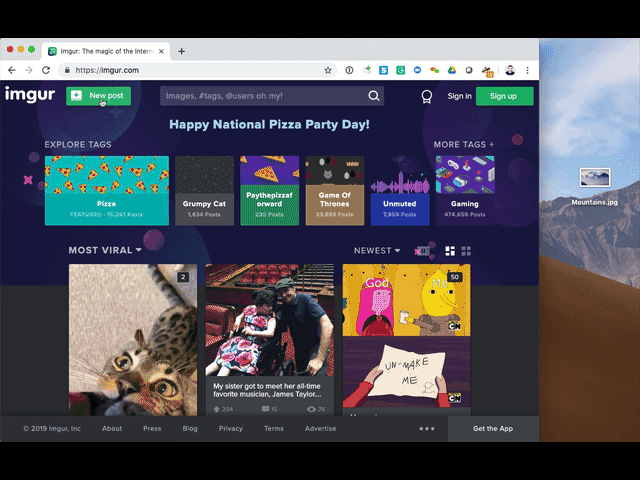Expand the MOST VIRAL dropdown
Screen dimensions: 640x480
(x=105, y=250)
